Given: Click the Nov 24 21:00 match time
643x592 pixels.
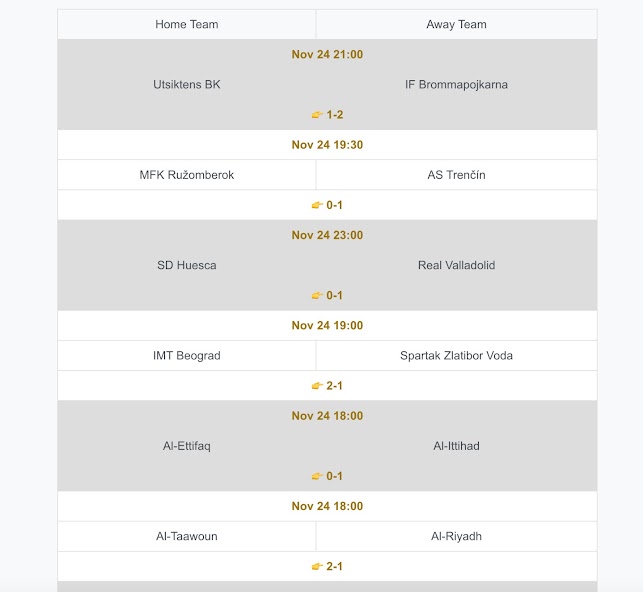Looking at the screenshot, I should click(x=327, y=55).
